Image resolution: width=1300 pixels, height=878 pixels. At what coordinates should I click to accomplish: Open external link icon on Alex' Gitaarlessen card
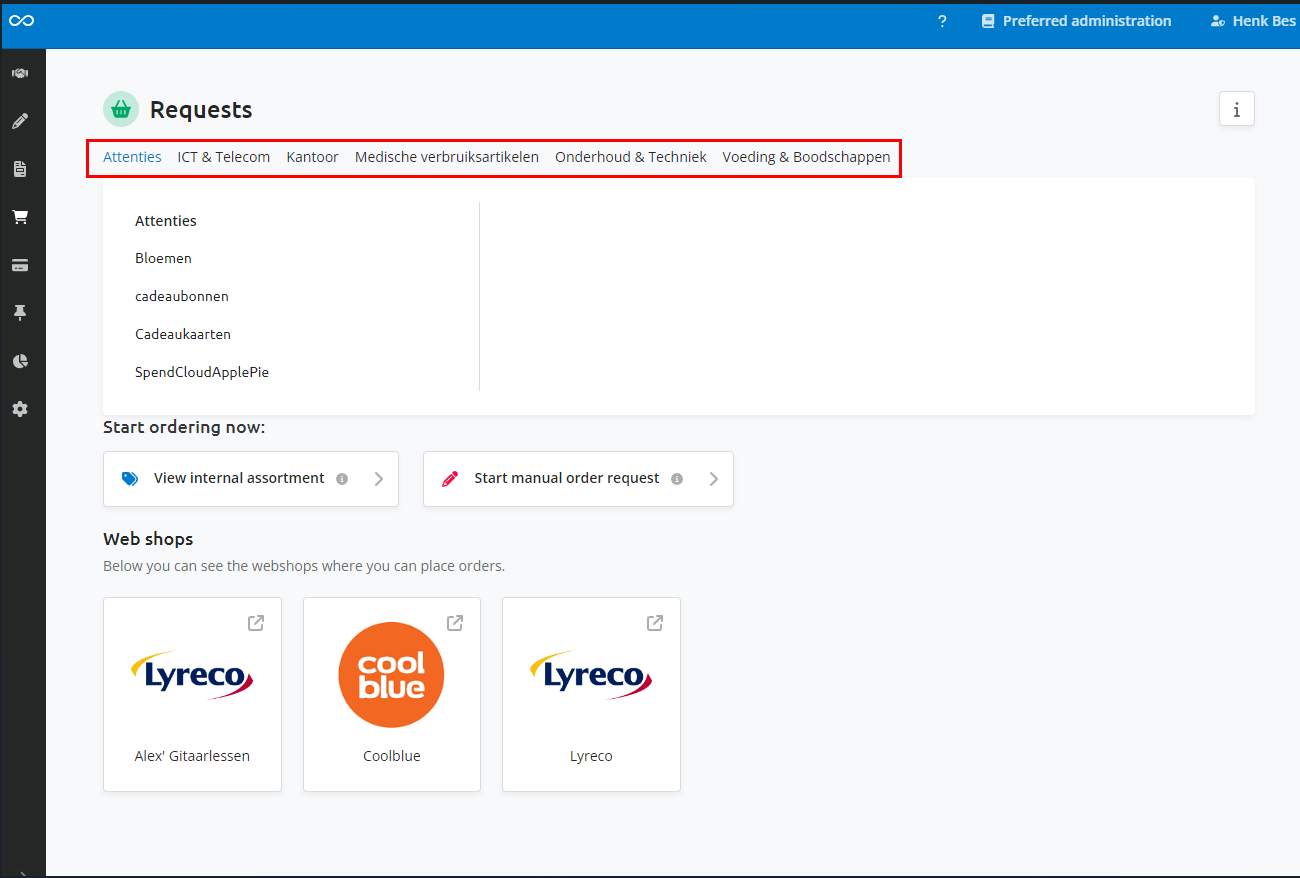(x=256, y=623)
